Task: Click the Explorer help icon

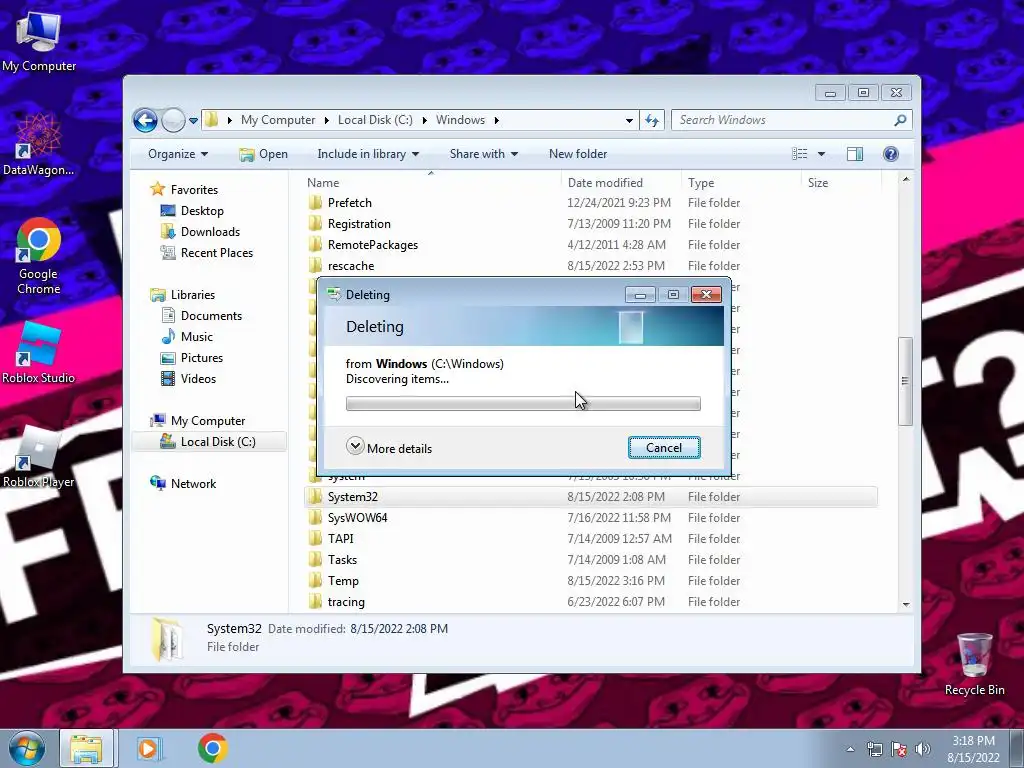Action: [891, 154]
